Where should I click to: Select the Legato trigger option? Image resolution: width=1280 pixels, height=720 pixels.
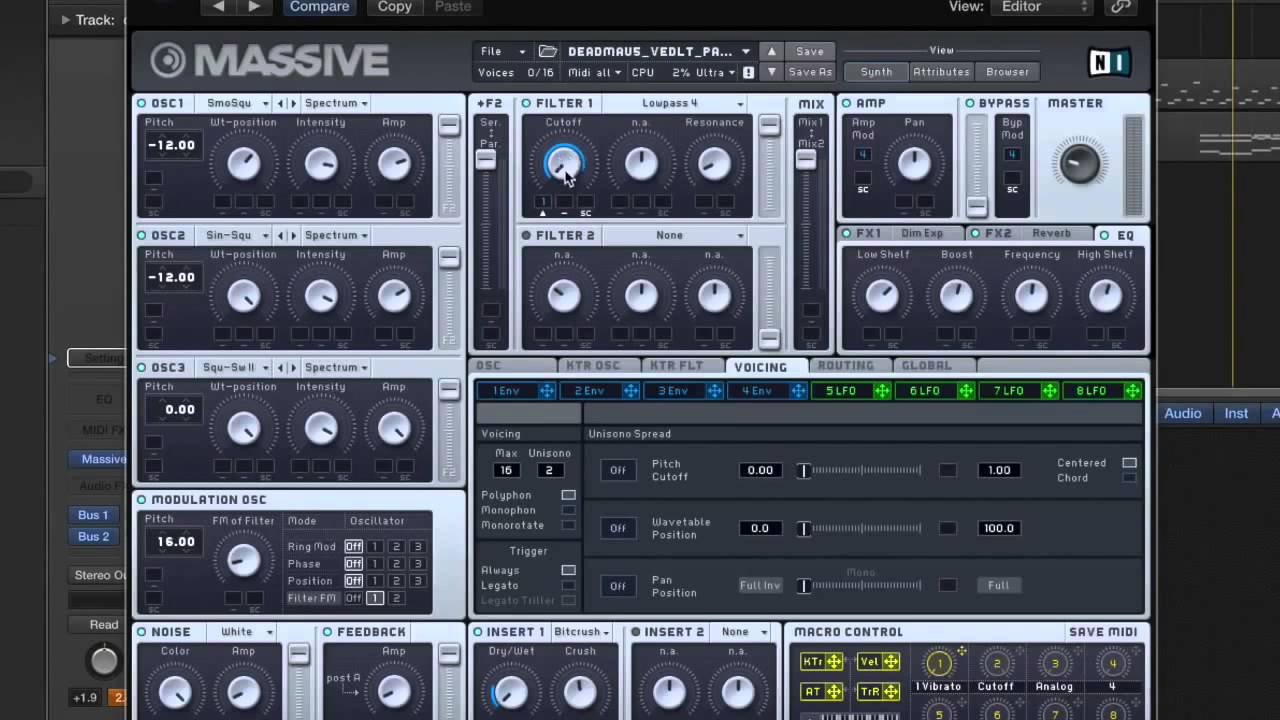pos(568,585)
